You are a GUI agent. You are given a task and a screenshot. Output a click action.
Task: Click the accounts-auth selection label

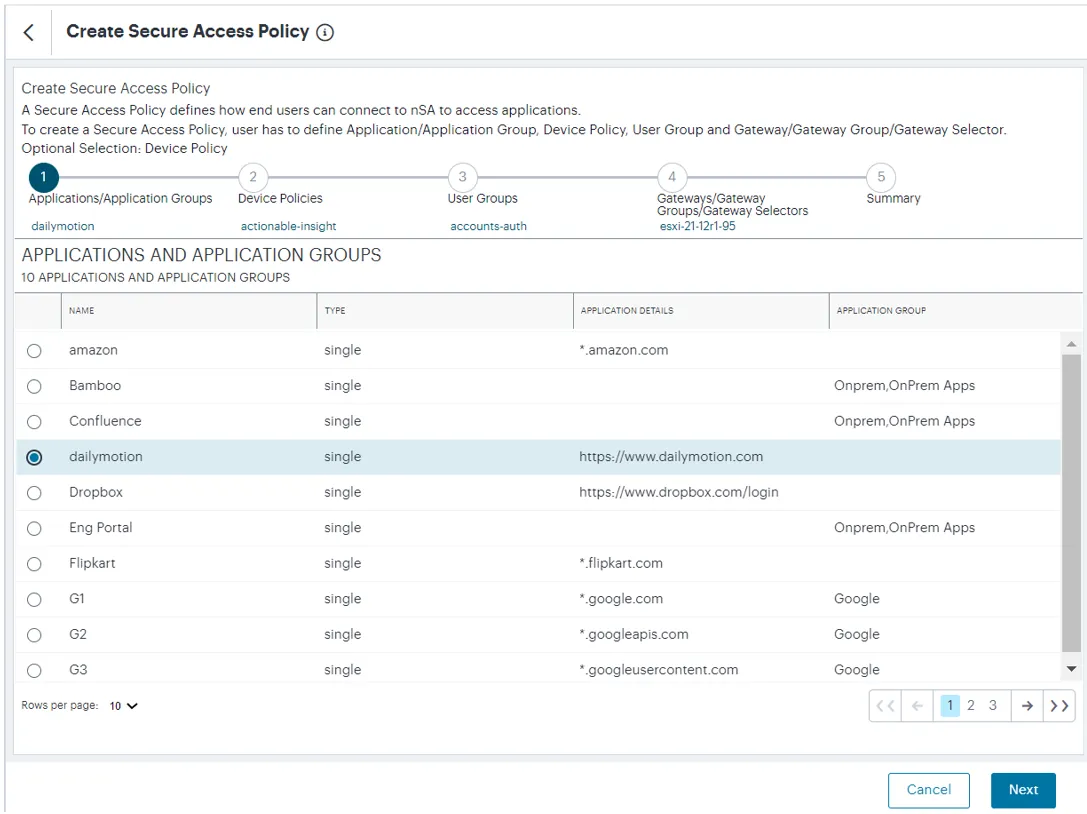click(x=488, y=226)
